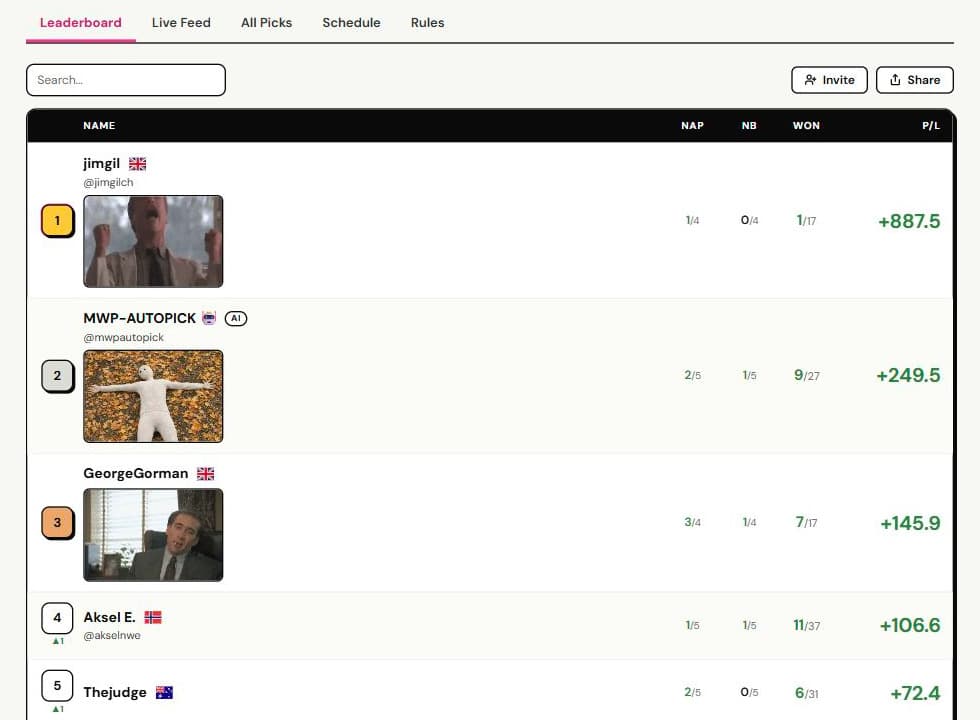Click Thejudge's 0/5 NB value
This screenshot has height=720, width=980.
(749, 692)
